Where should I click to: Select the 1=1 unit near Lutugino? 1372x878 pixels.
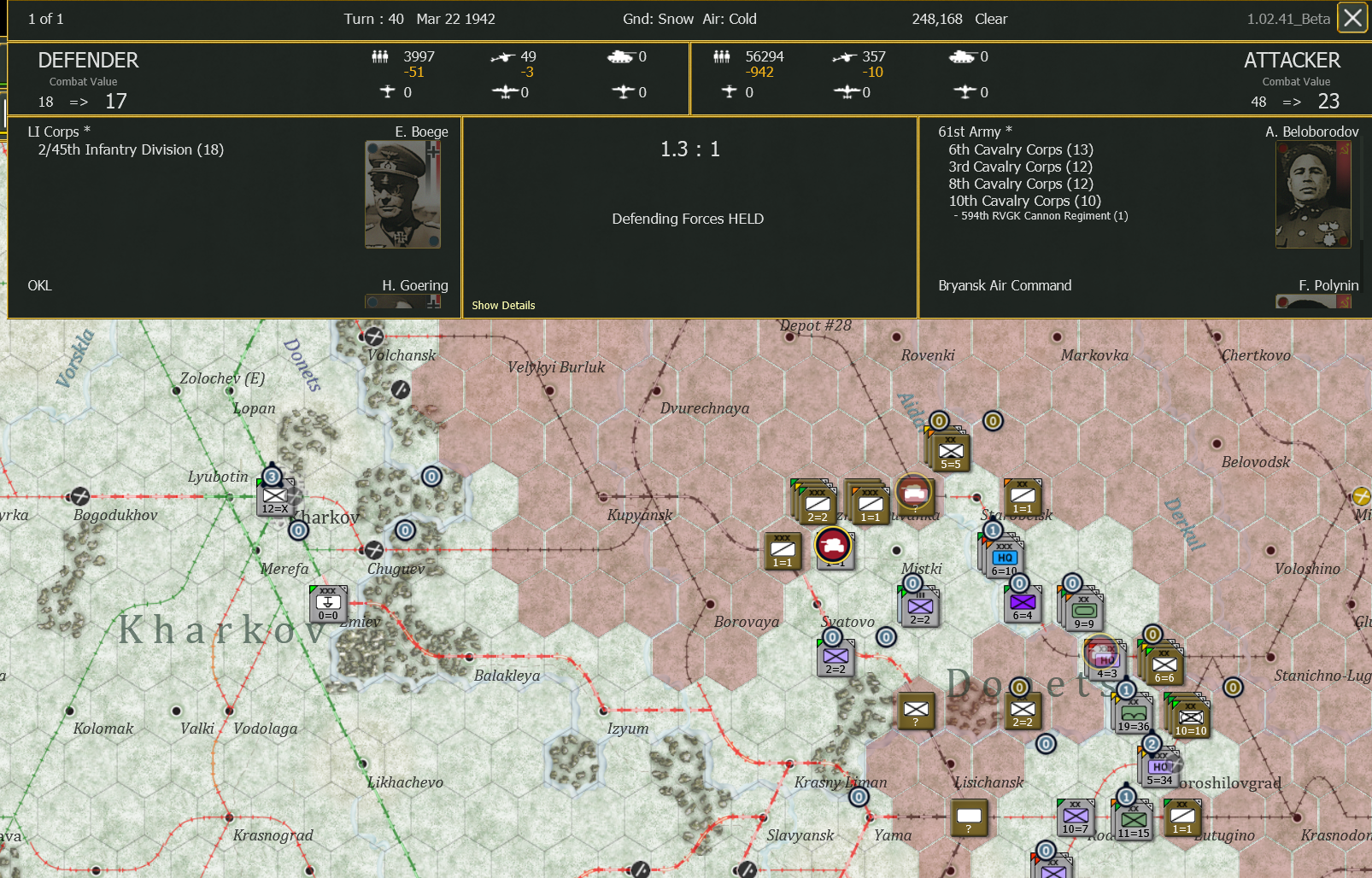(x=1182, y=817)
